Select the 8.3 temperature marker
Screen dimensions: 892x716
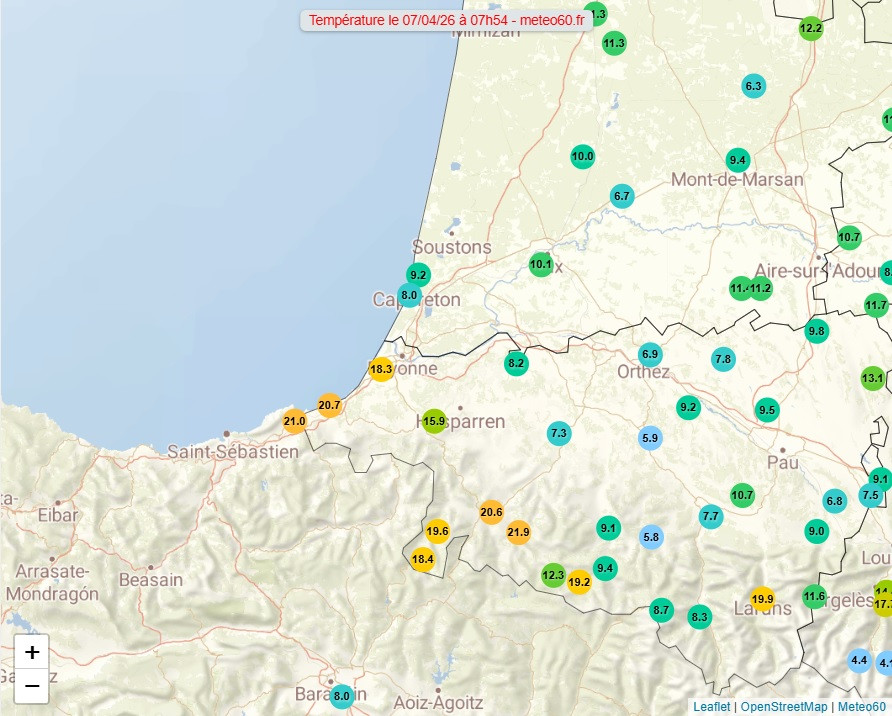coord(699,617)
